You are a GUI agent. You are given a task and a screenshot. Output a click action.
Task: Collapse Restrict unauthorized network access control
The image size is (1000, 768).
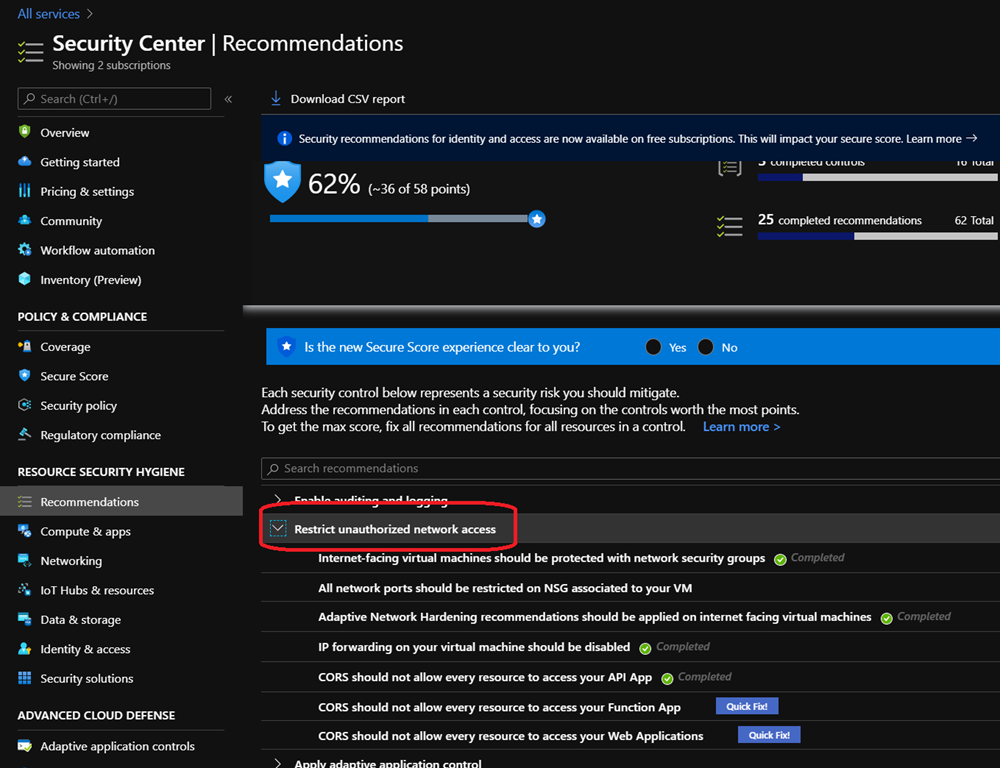point(277,529)
